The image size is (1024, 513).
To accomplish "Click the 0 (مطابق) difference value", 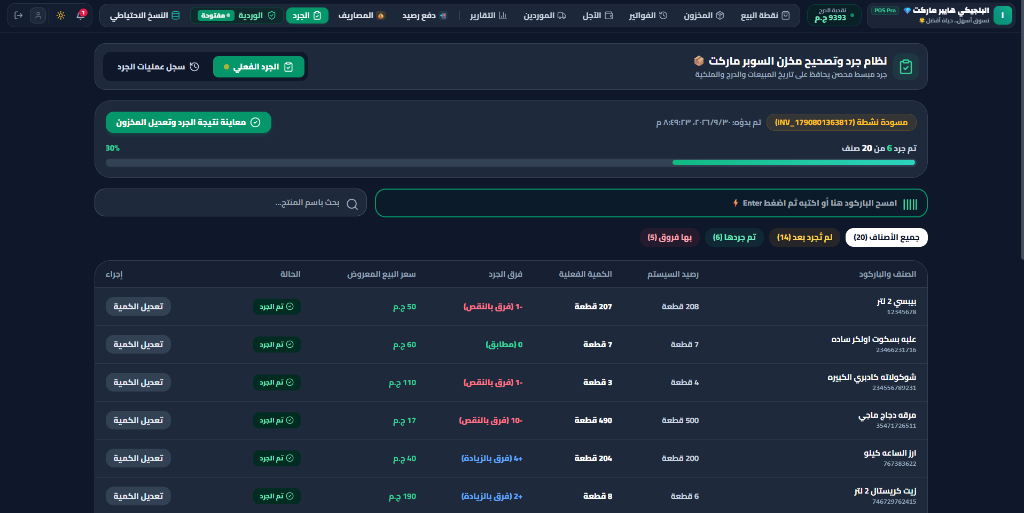I will [504, 344].
